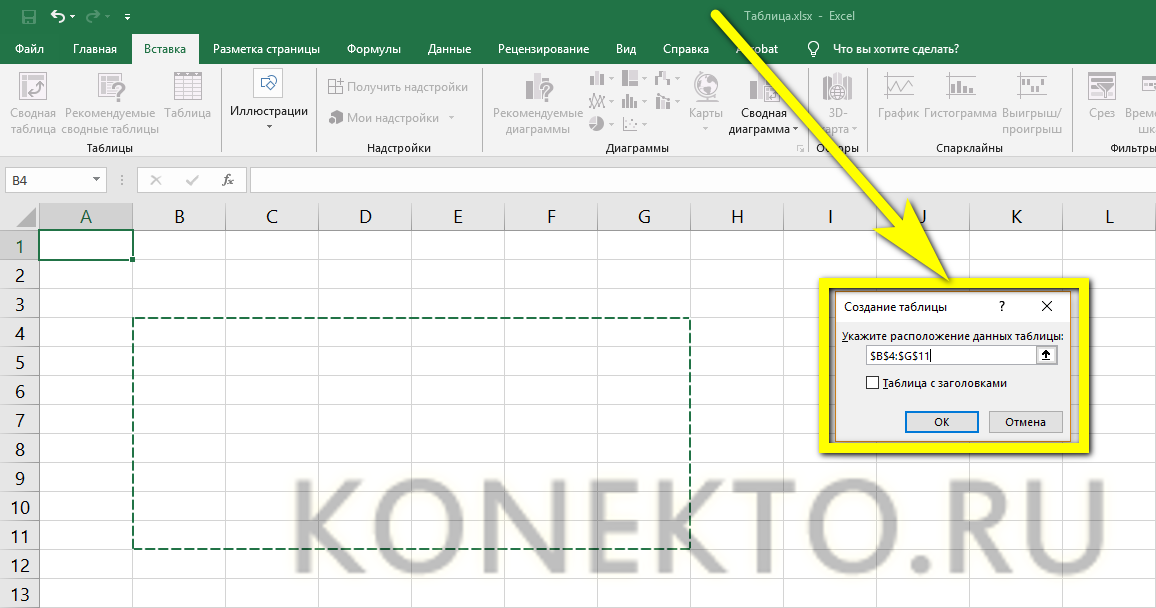Enable the Таблица с заголовками checkbox

coord(873,383)
